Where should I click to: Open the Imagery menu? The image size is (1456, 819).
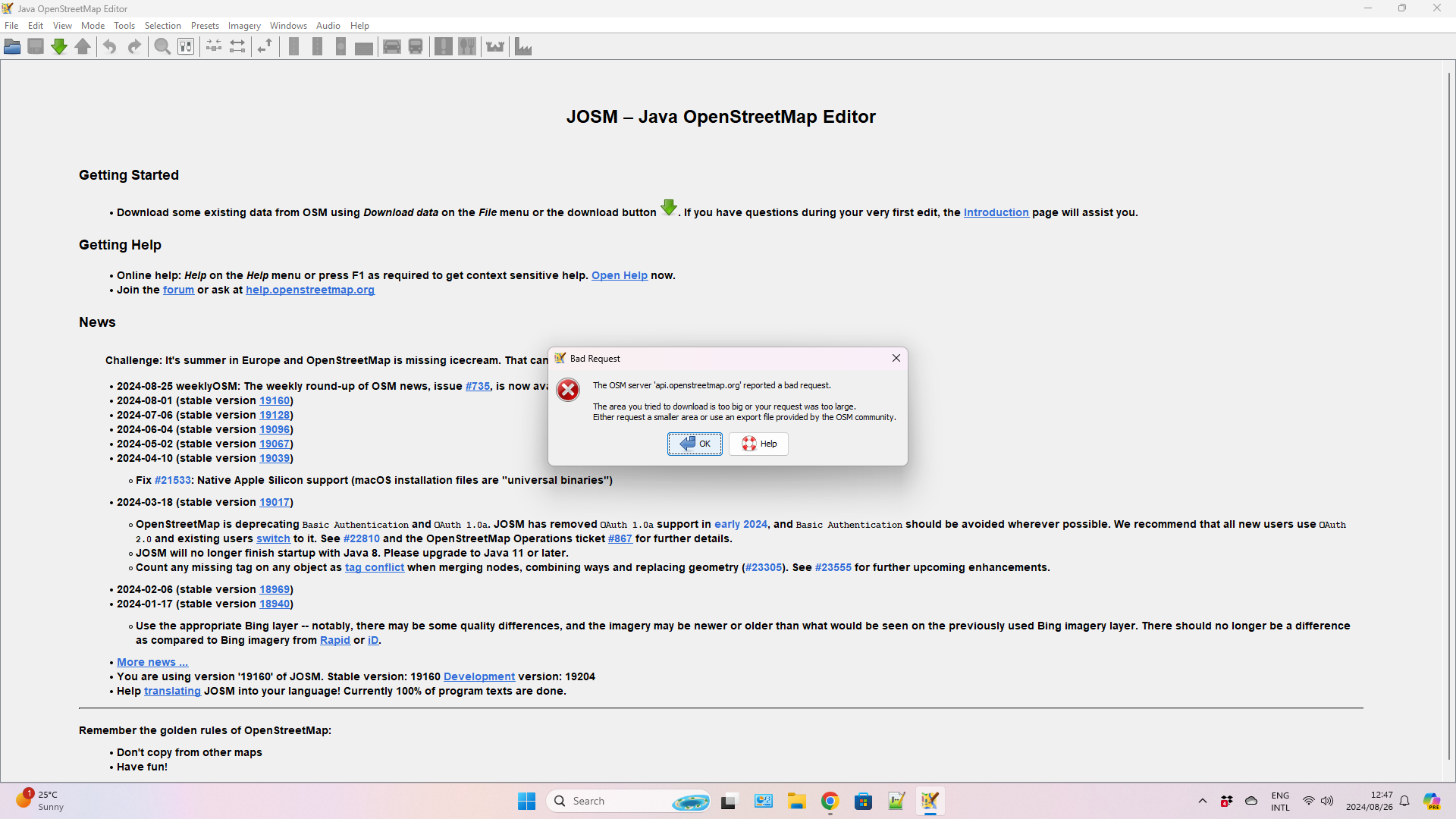pos(243,26)
